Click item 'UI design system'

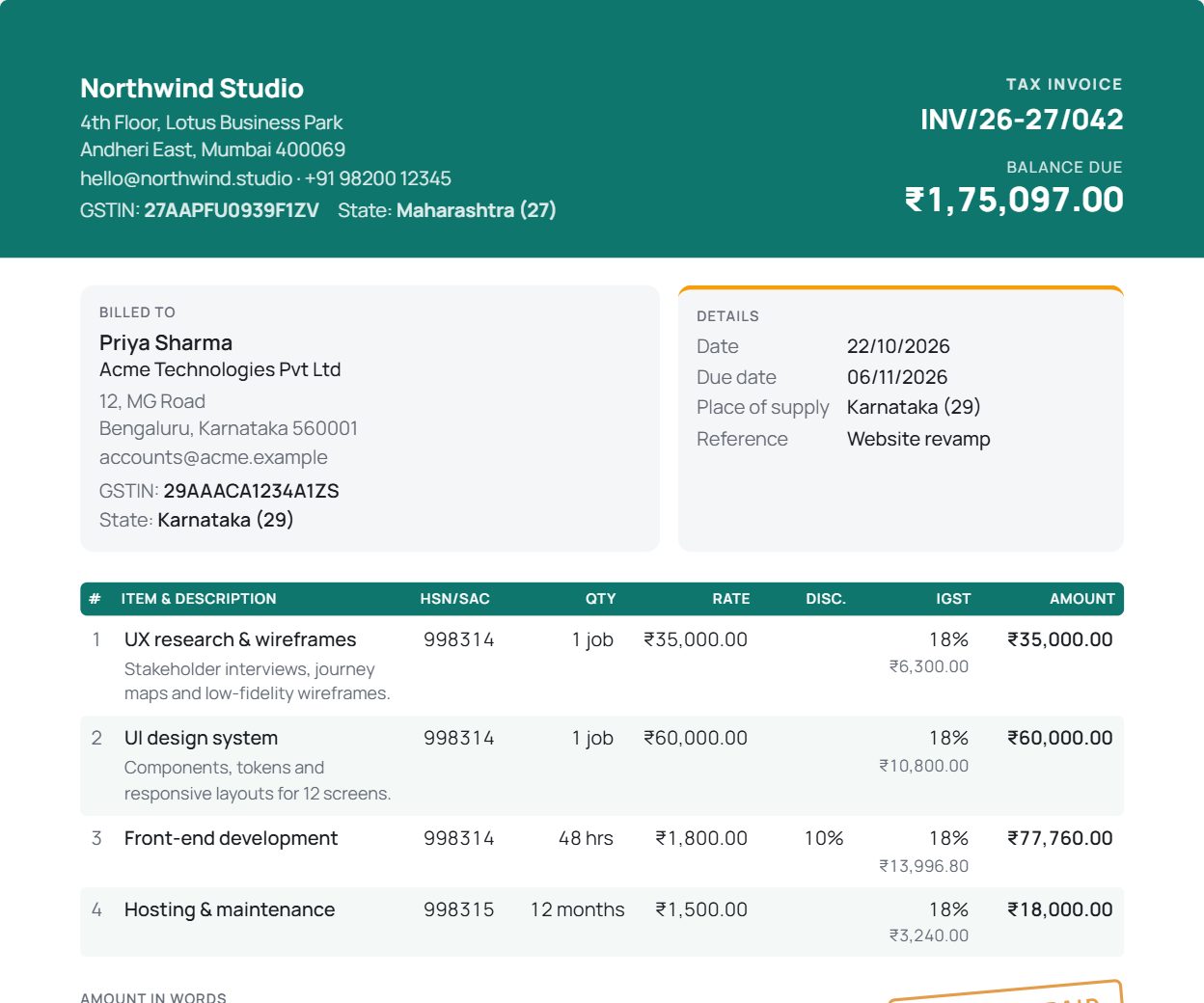tap(201, 738)
